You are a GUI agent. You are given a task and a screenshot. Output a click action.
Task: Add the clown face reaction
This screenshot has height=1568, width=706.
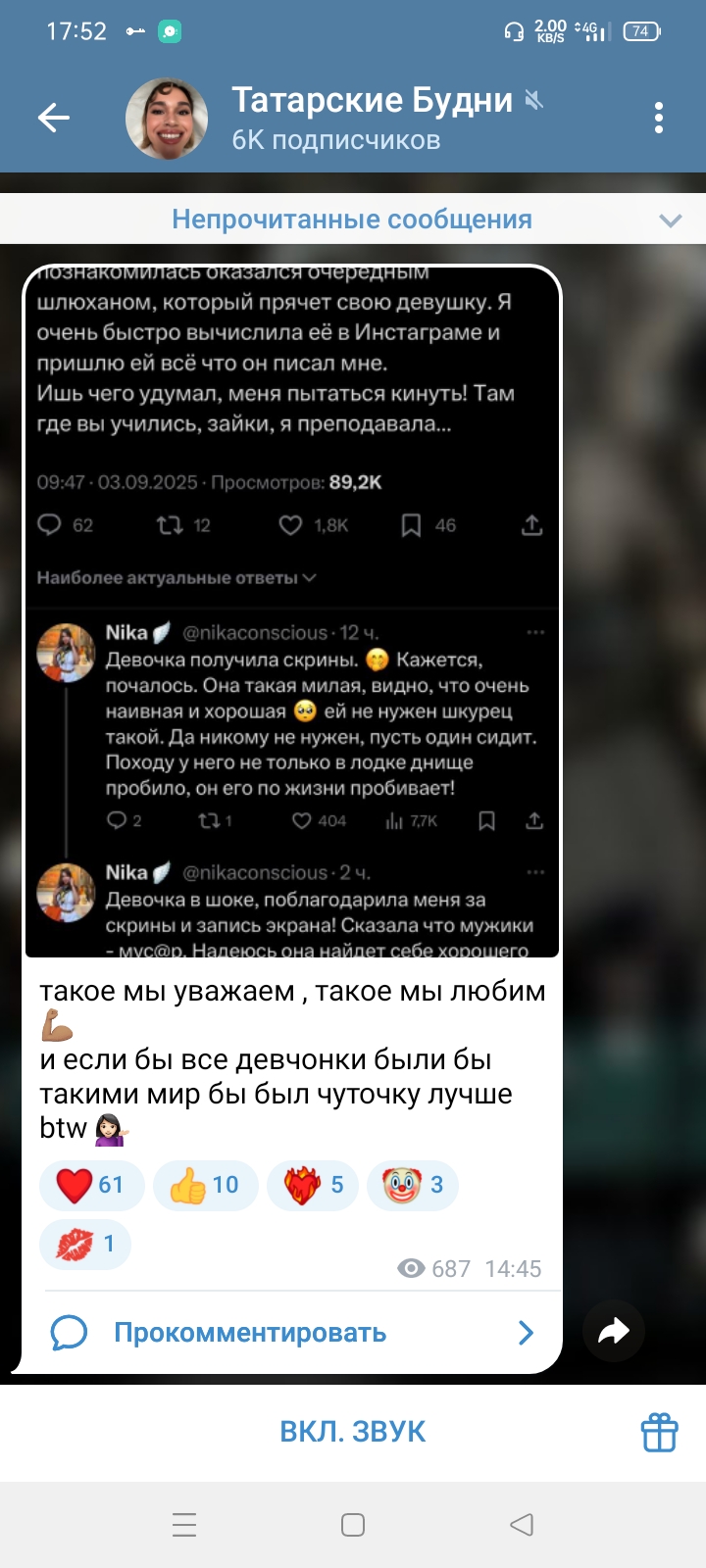point(413,1185)
